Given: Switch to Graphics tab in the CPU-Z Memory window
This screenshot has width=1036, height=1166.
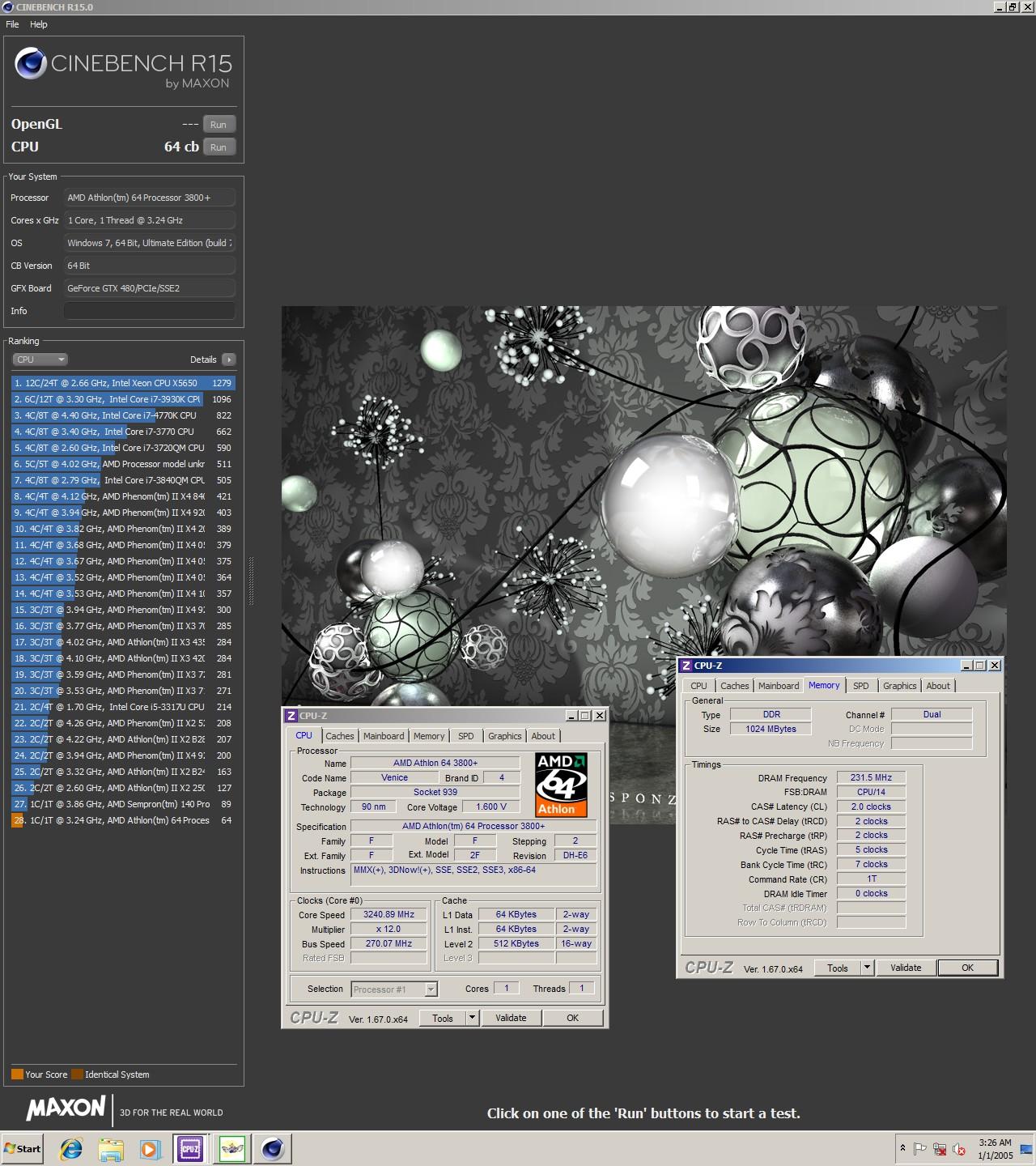Looking at the screenshot, I should pyautogui.click(x=900, y=686).
